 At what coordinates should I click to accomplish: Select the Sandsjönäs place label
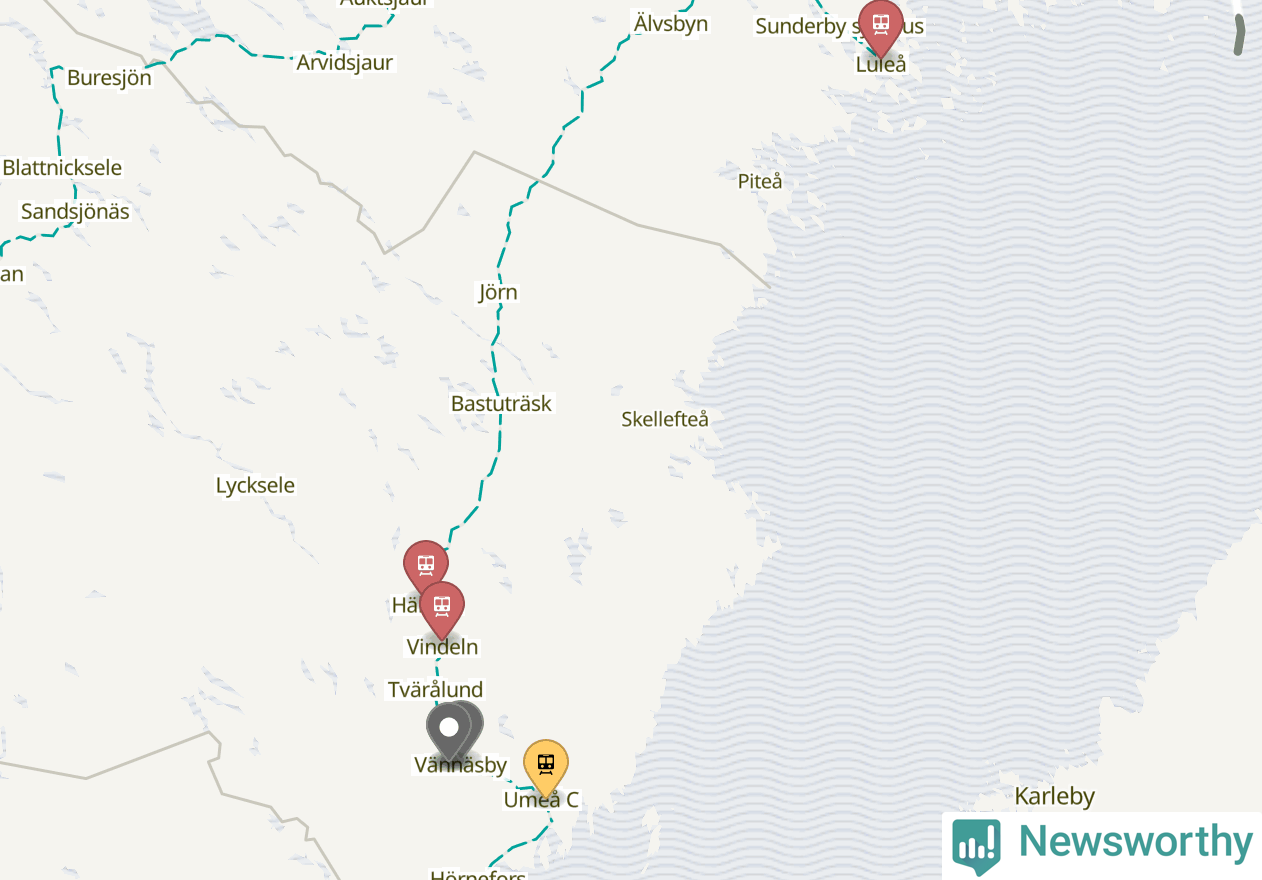75,211
